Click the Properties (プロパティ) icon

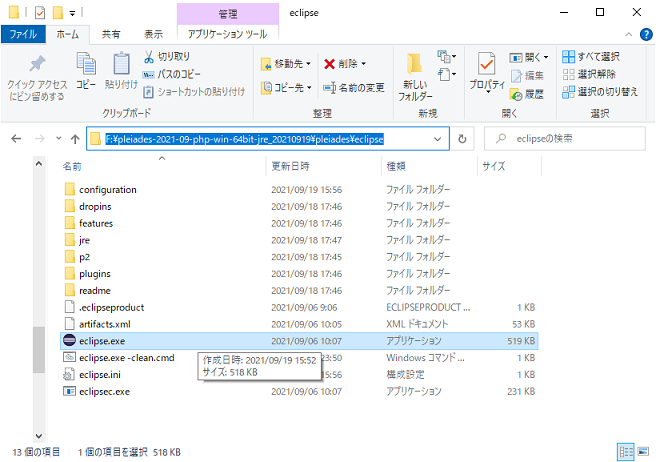click(x=487, y=64)
